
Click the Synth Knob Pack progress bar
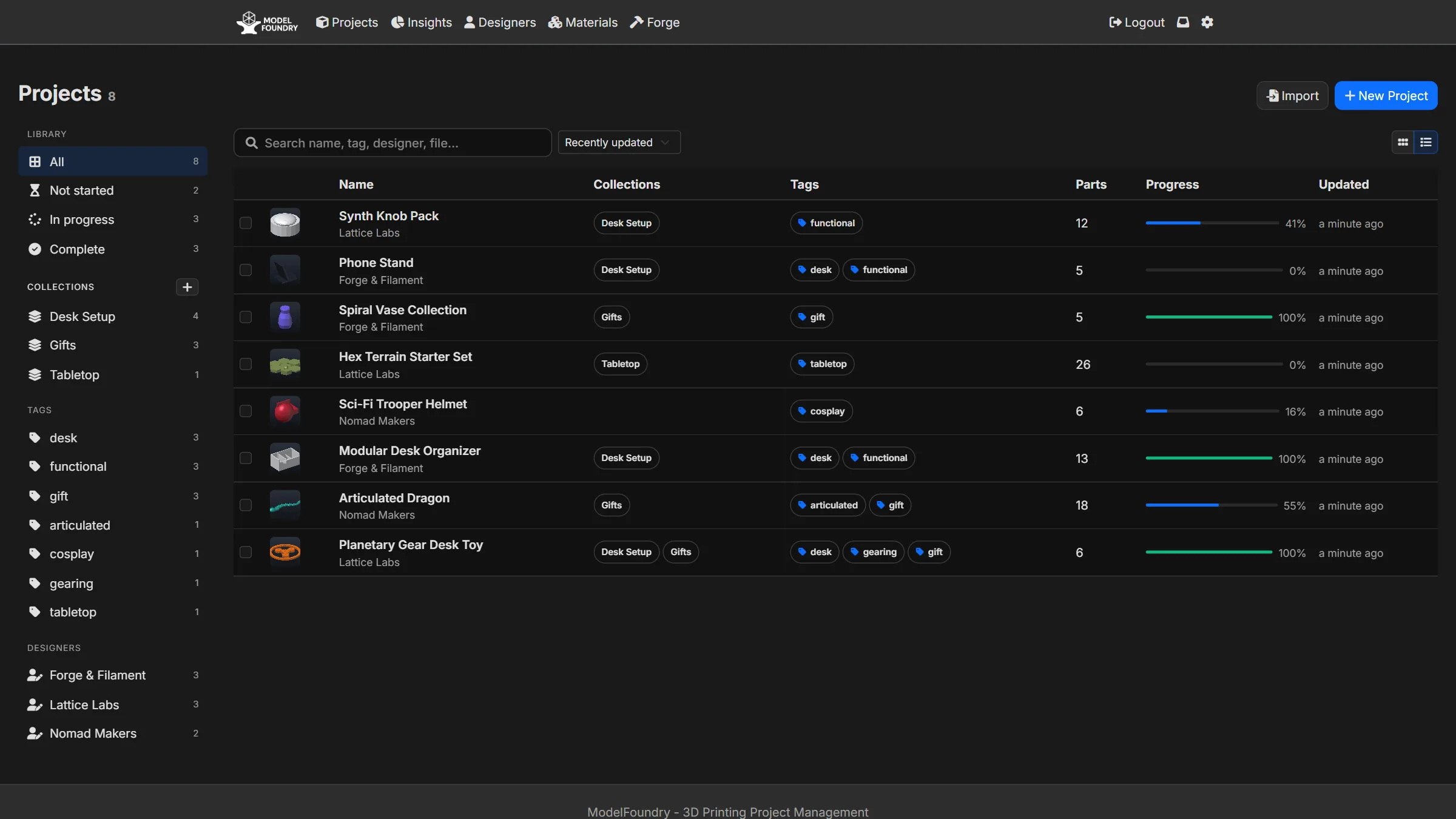pos(1212,223)
